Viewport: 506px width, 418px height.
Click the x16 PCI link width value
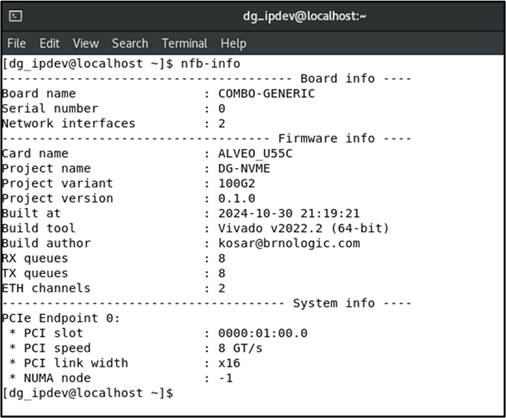[x=229, y=363]
